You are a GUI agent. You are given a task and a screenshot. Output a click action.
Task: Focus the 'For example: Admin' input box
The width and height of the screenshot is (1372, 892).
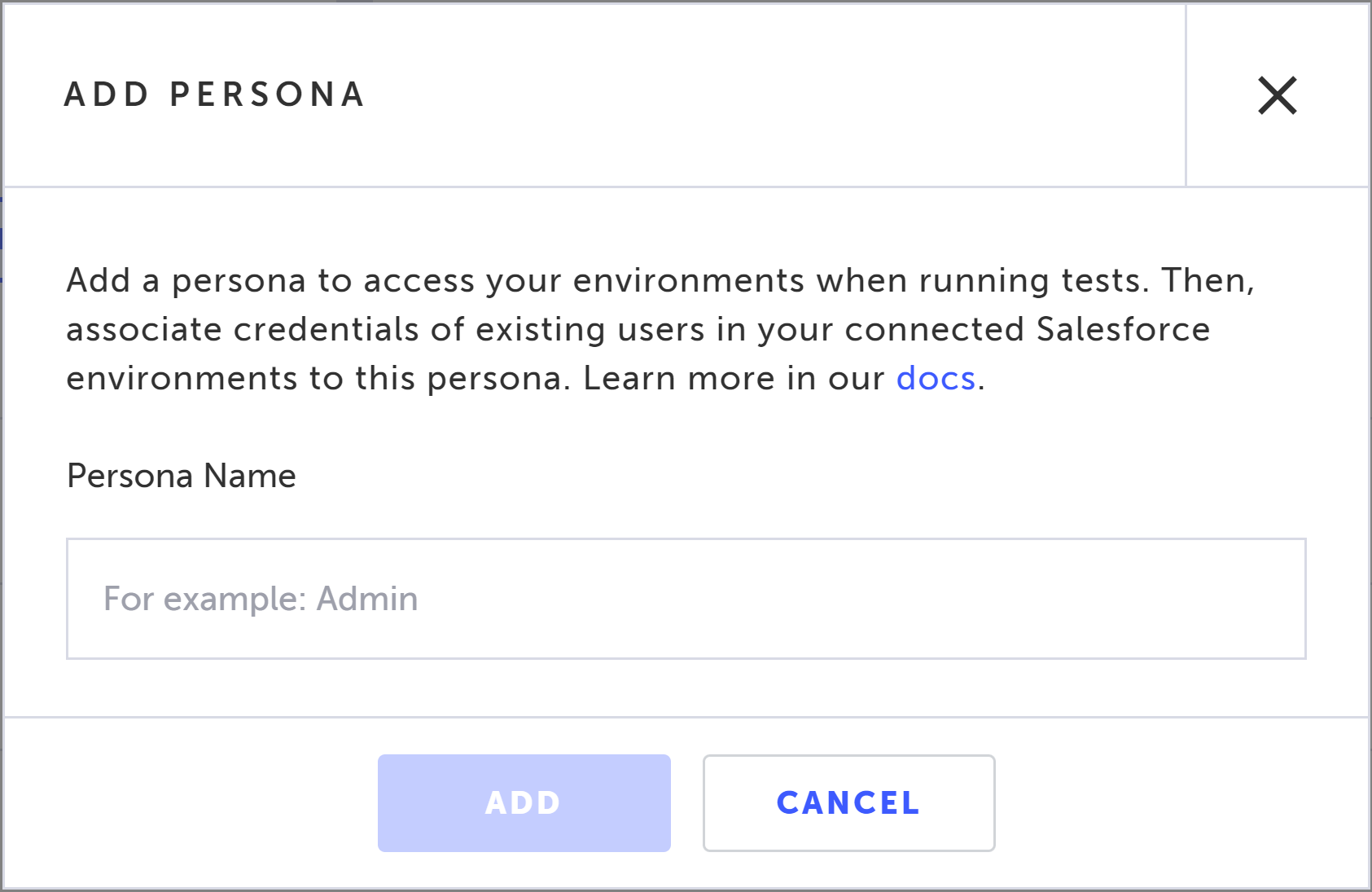pyautogui.click(x=686, y=599)
